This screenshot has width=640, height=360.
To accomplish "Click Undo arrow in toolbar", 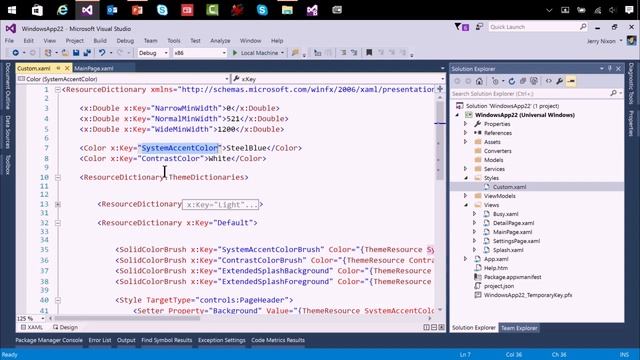I will [x=102, y=53].
